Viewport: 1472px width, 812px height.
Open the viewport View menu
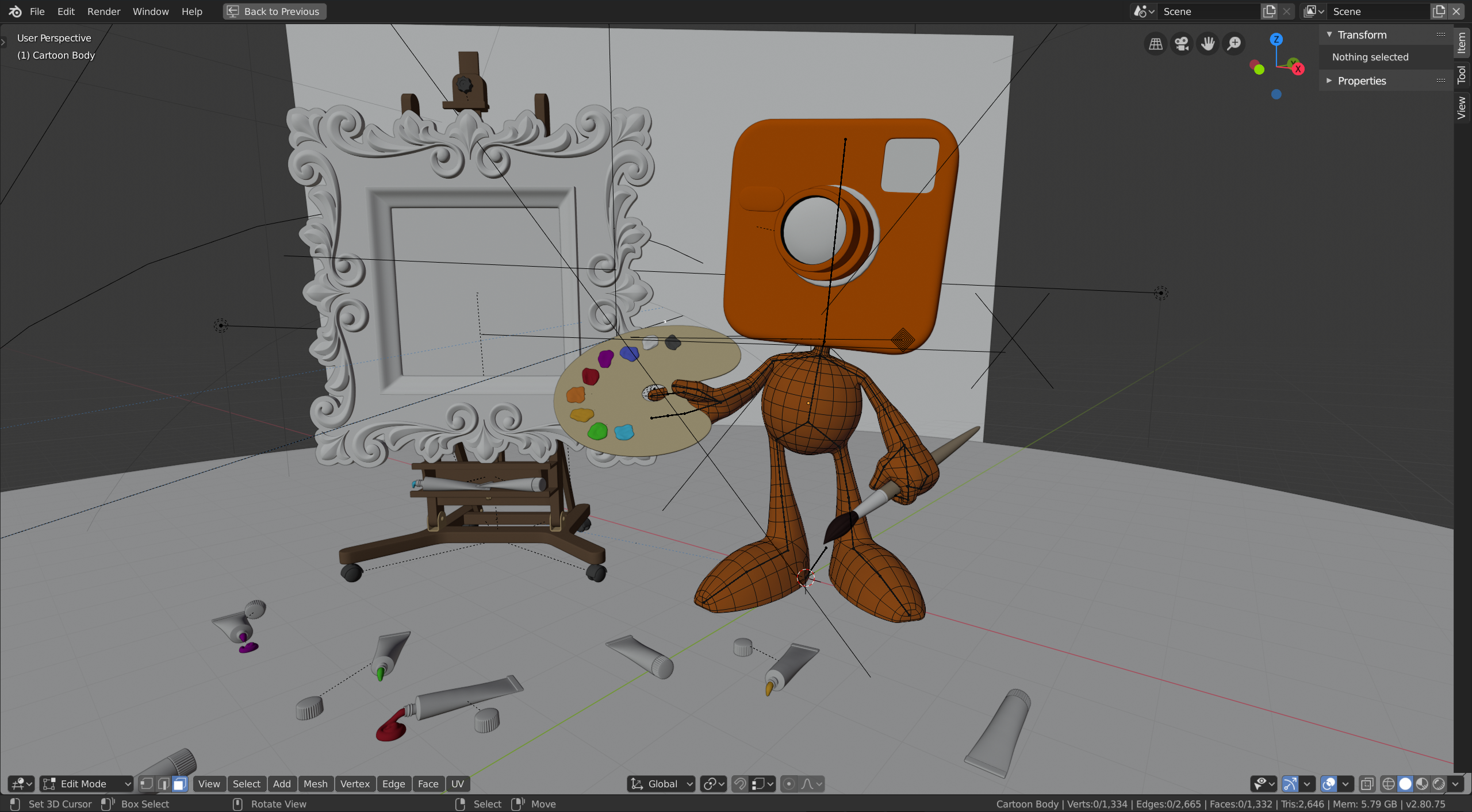[x=209, y=784]
